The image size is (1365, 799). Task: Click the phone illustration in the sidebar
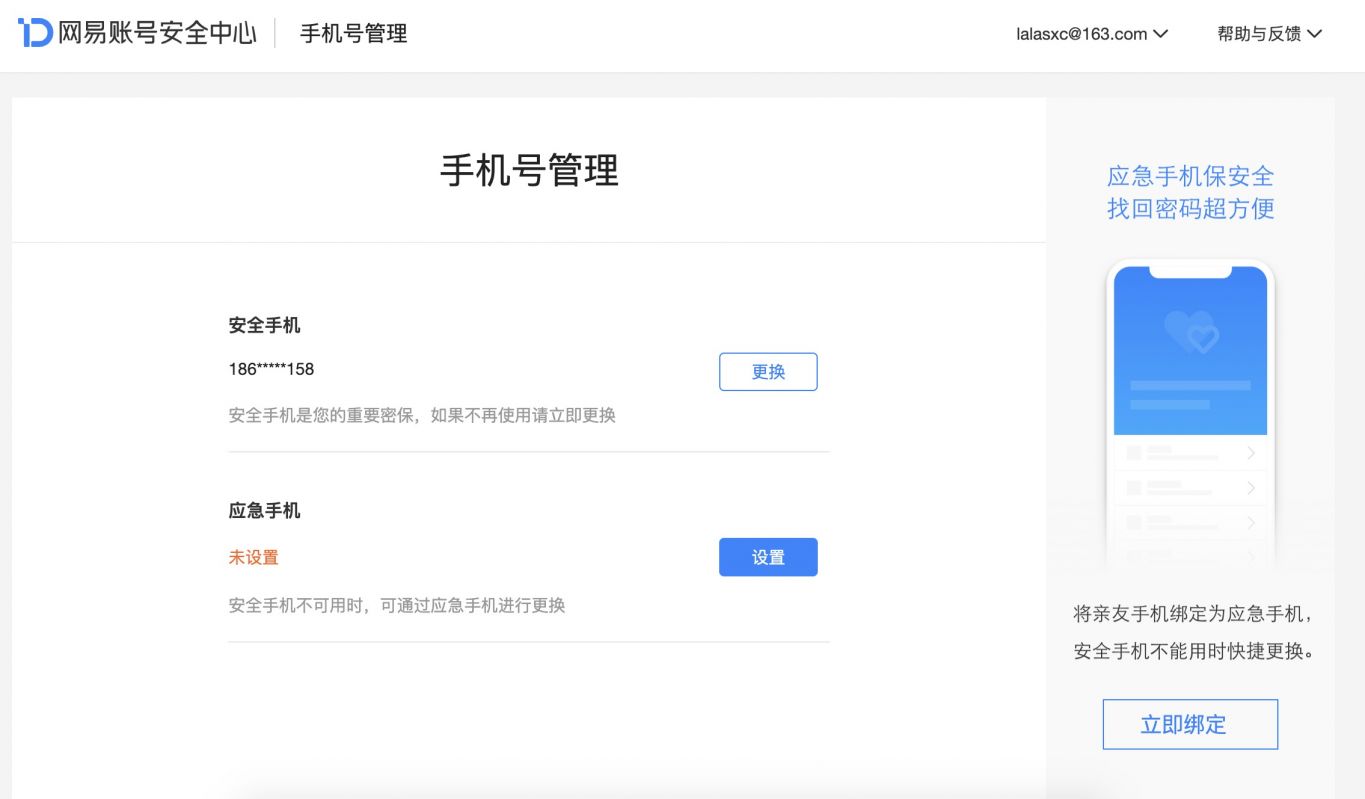(1190, 415)
